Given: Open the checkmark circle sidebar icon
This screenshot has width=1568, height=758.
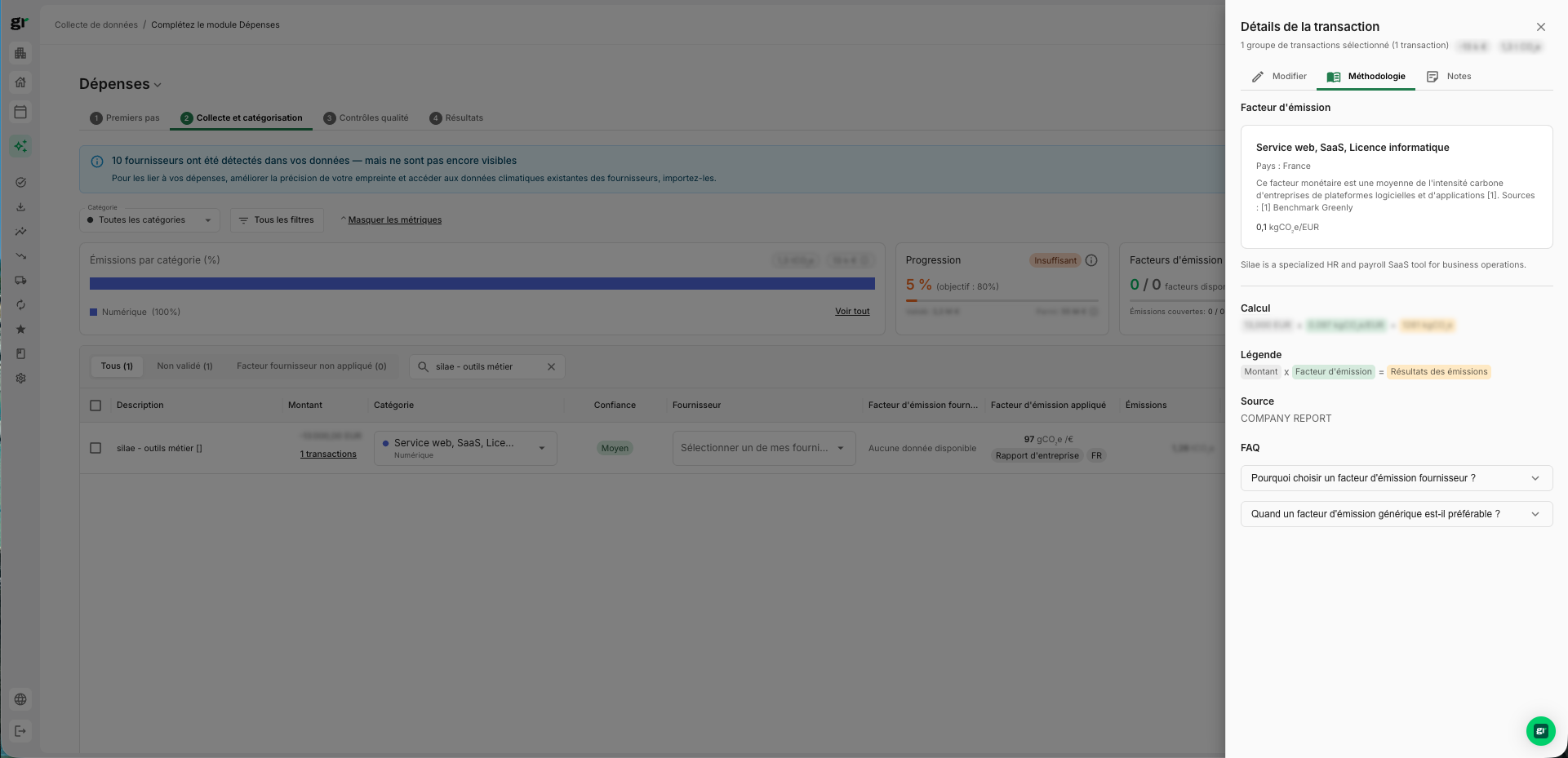Looking at the screenshot, I should click(20, 183).
